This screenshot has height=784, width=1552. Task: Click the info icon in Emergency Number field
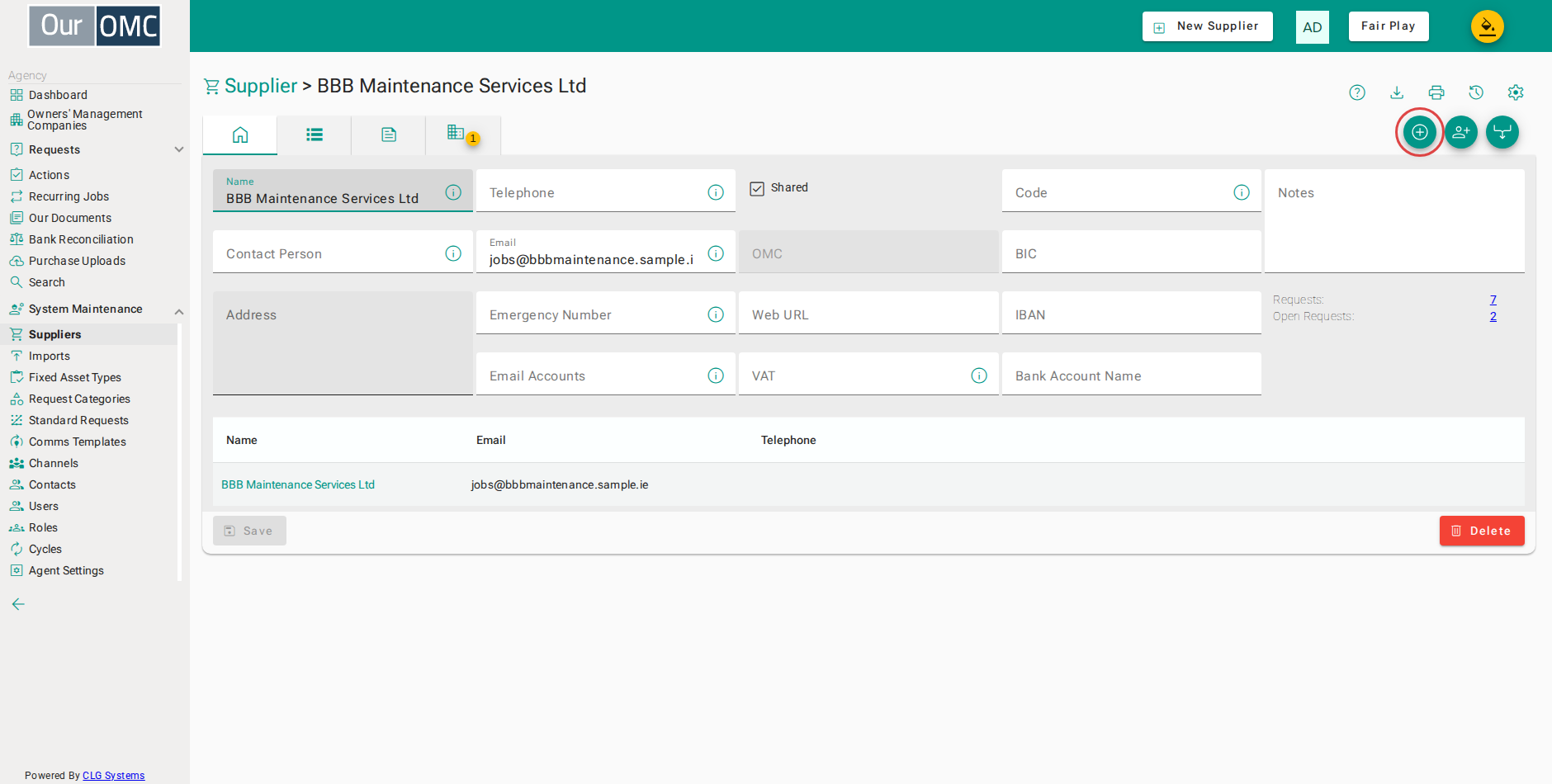click(716, 314)
